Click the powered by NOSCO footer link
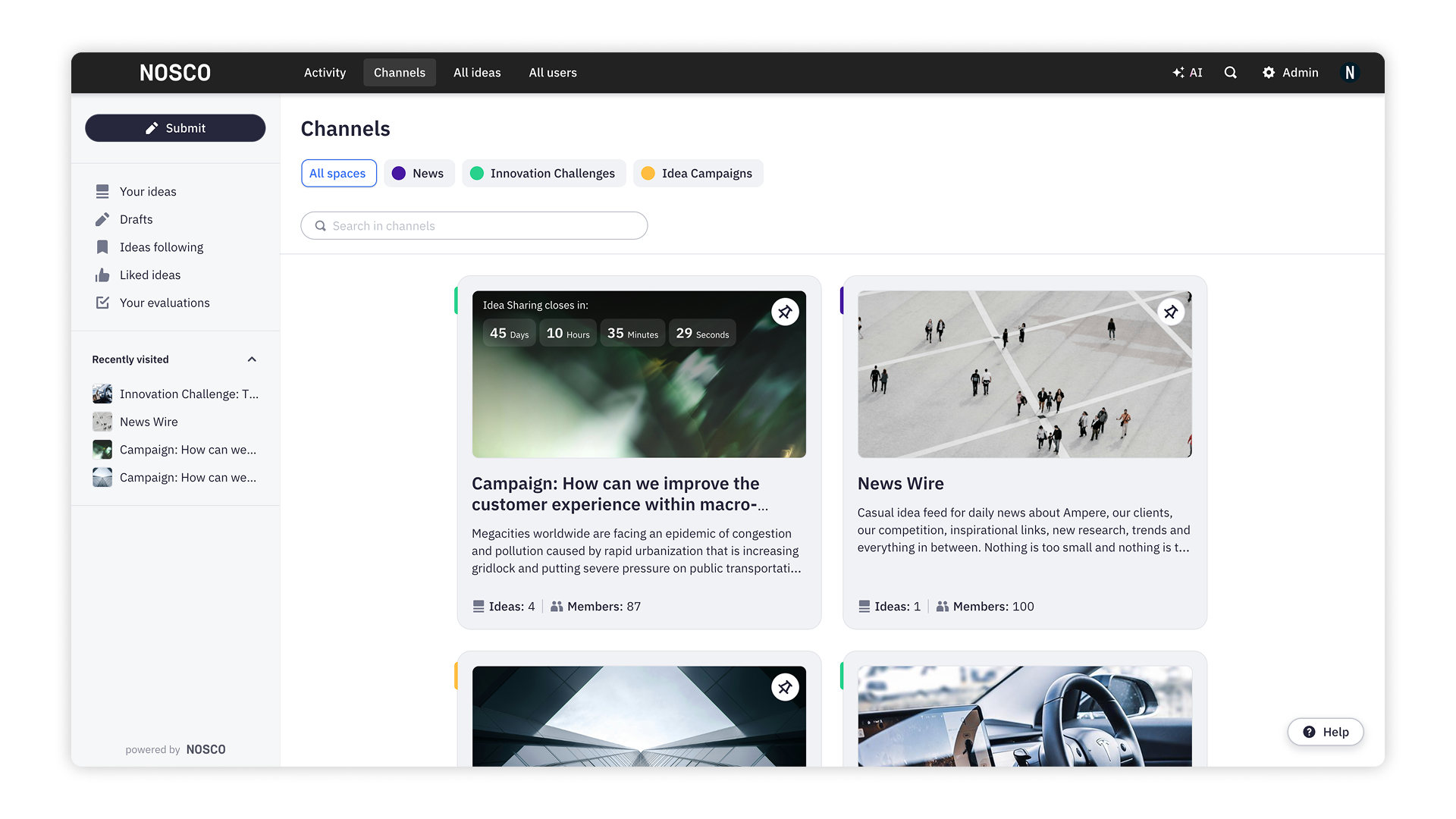Screen dimensions: 1456x819 (175, 749)
